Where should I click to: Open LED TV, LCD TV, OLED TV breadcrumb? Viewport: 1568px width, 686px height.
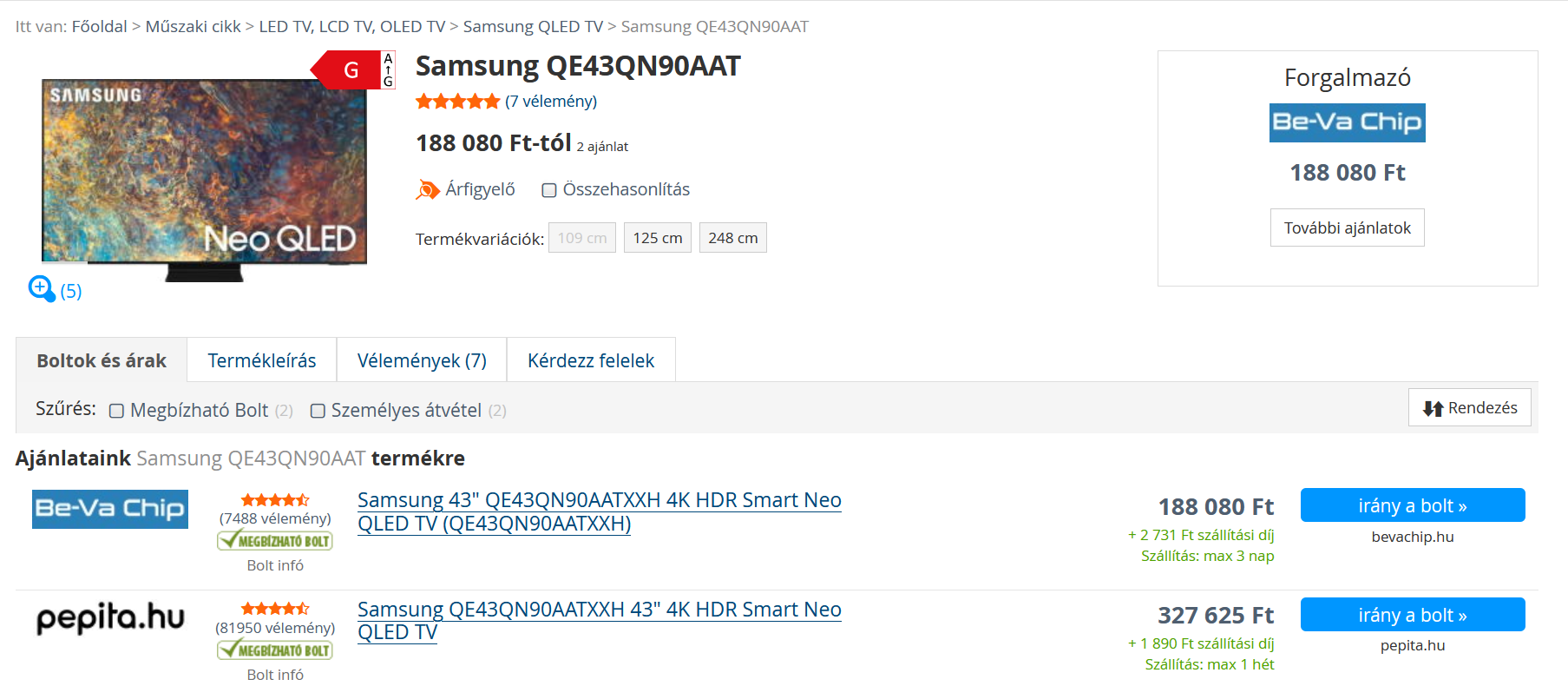[351, 27]
